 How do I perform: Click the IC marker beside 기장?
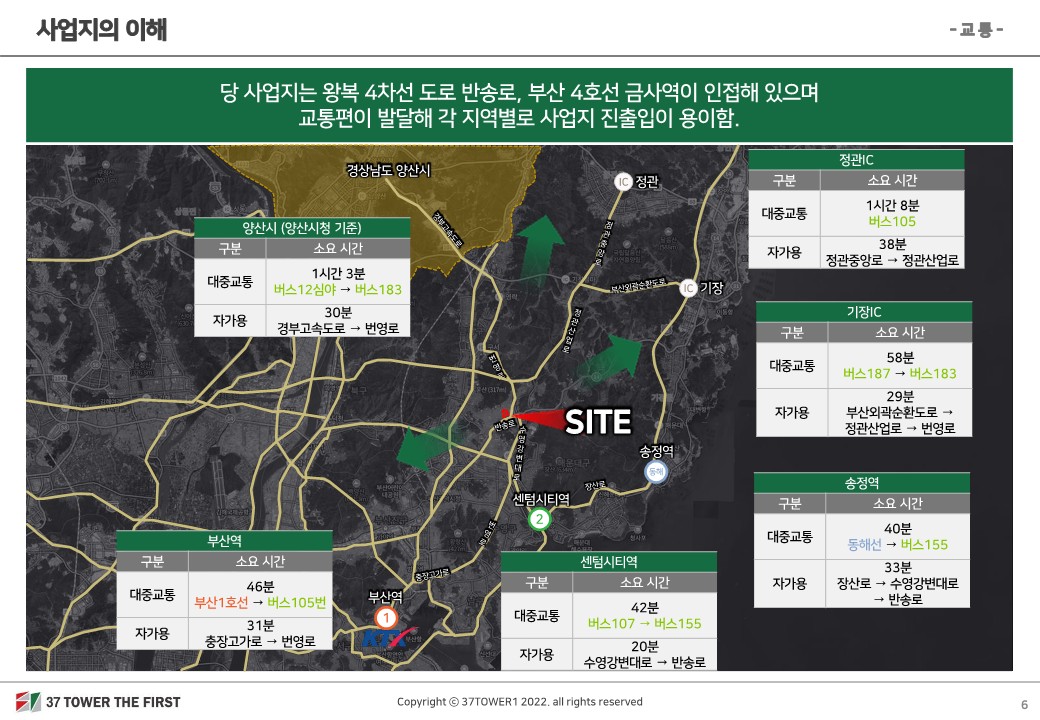click(688, 288)
